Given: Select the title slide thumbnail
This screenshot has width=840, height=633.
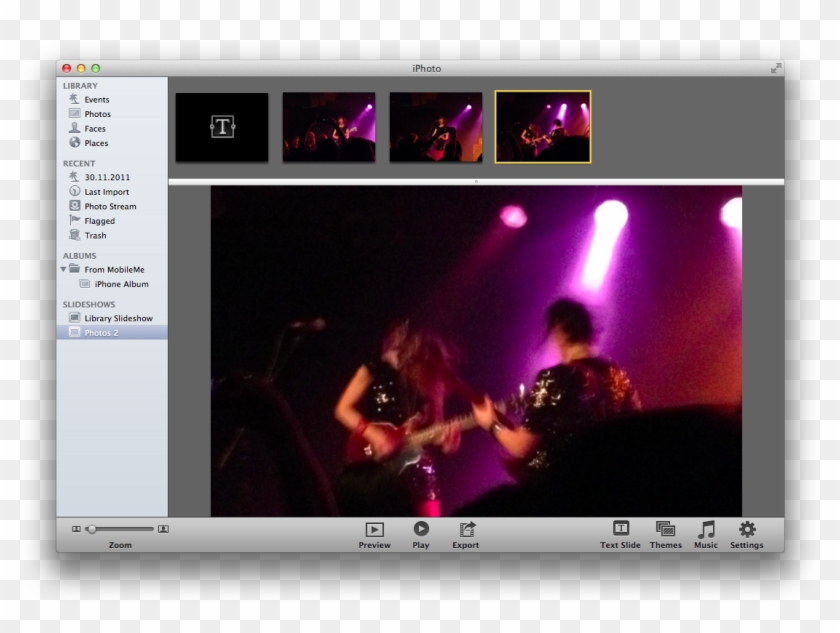Looking at the screenshot, I should [222, 125].
